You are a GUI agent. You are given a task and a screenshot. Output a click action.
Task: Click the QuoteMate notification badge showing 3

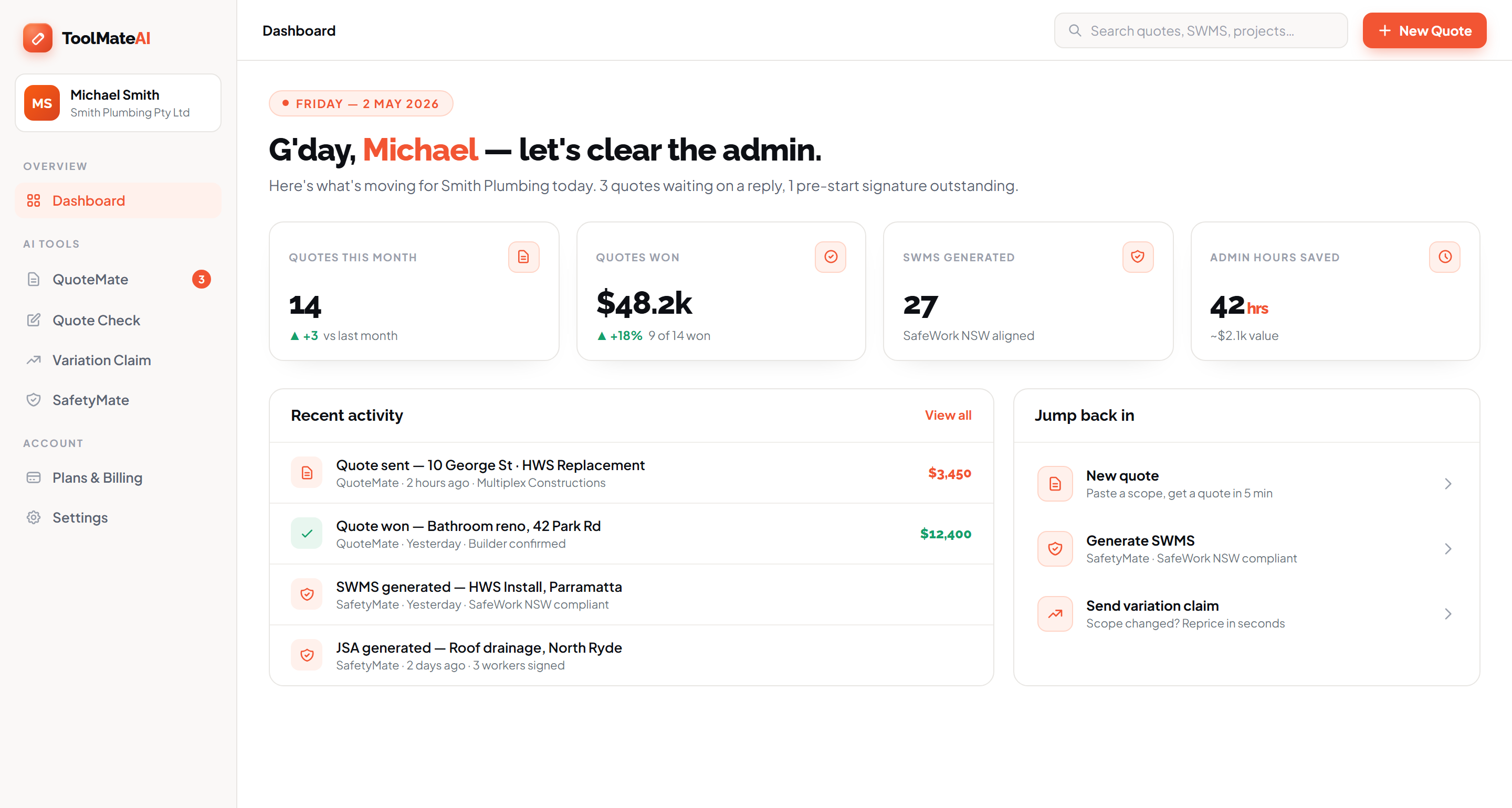point(201,279)
